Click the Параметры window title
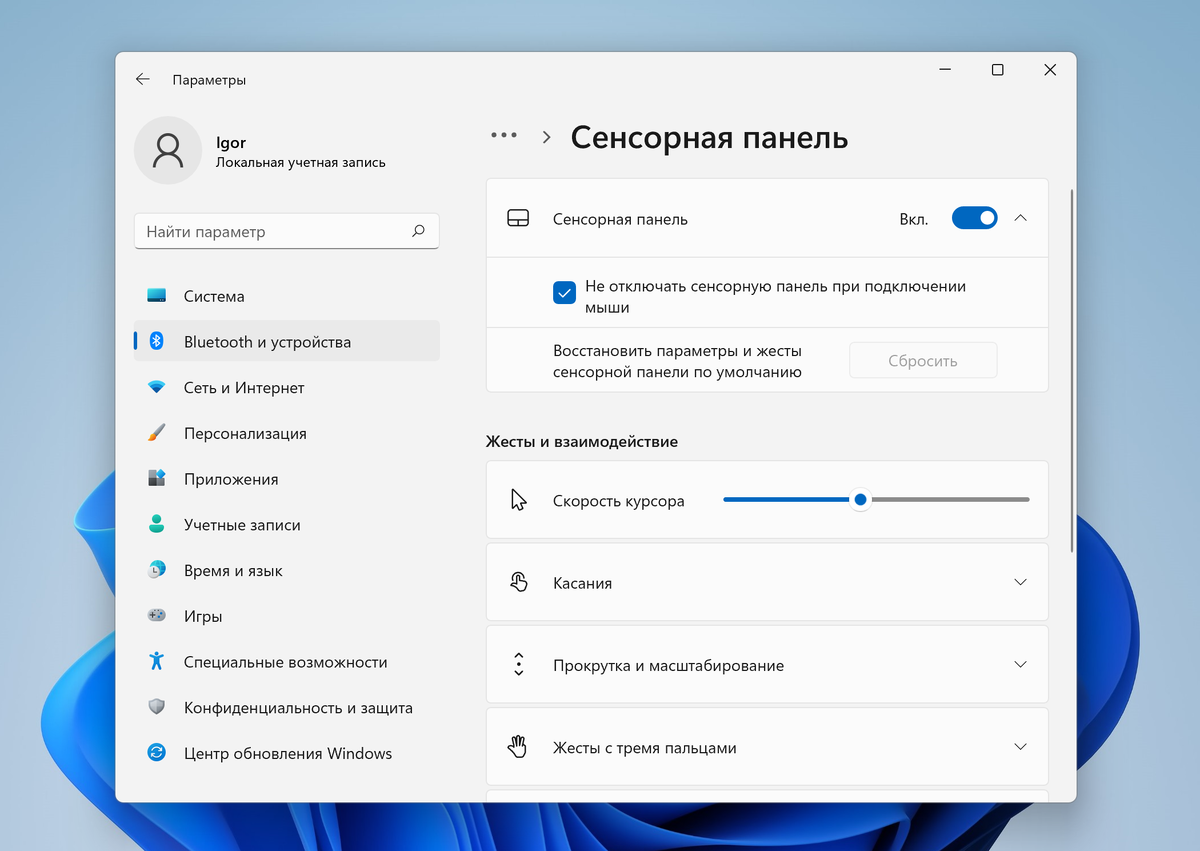The width and height of the screenshot is (1200, 851). (209, 80)
